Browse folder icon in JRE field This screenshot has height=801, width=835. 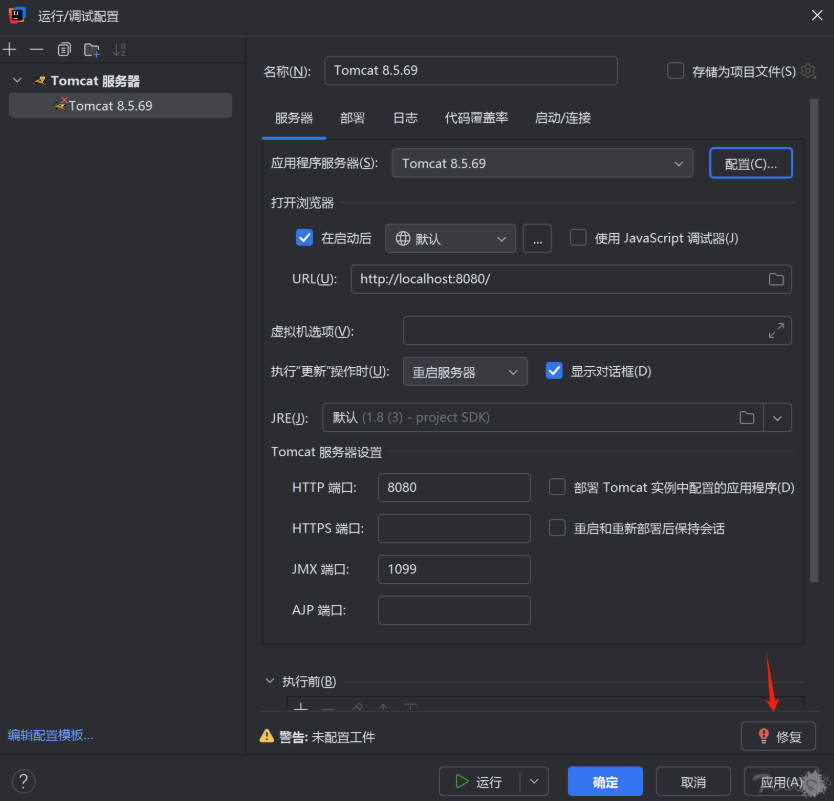(747, 418)
